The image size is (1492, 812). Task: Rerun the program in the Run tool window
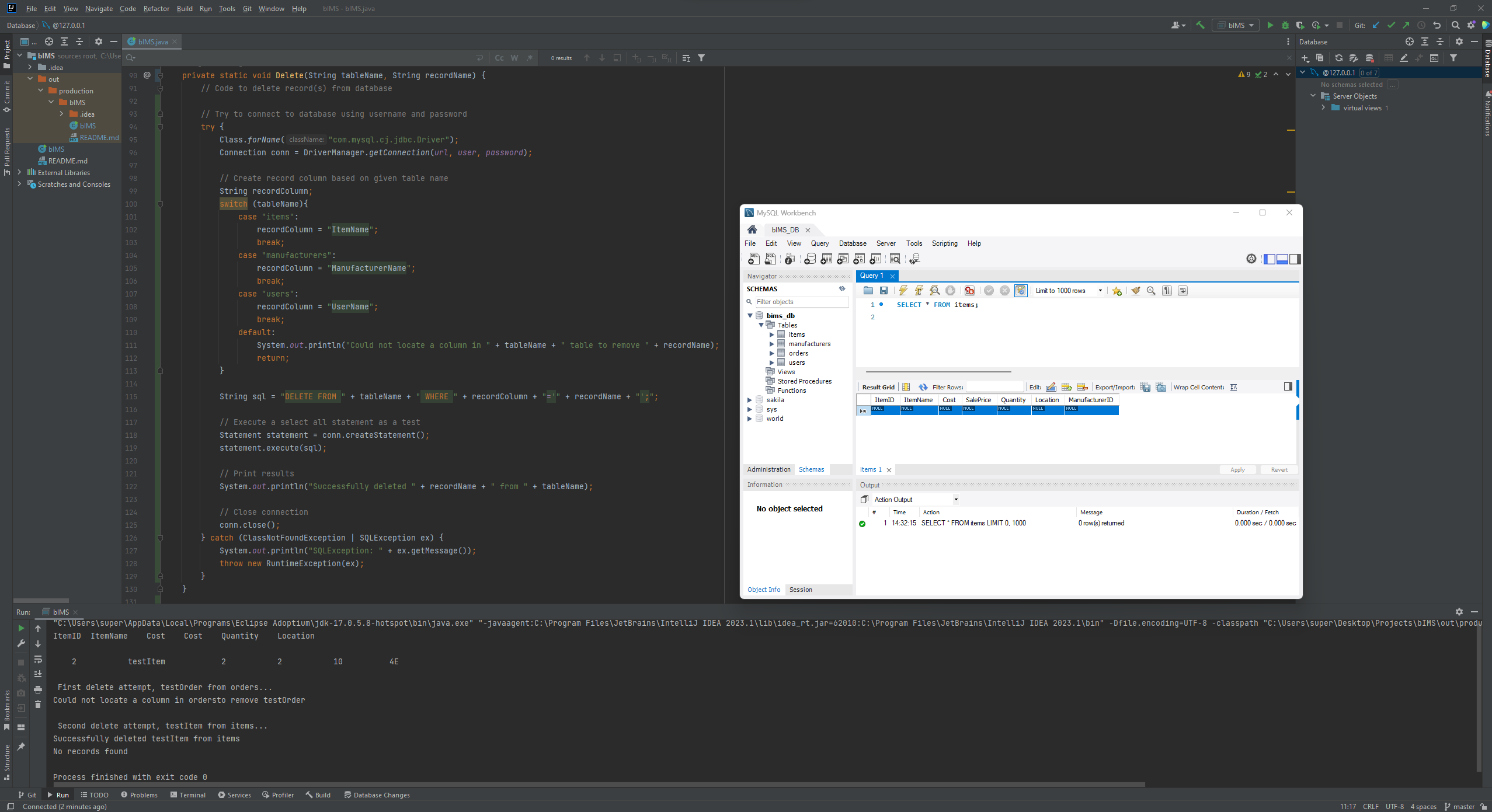21,628
